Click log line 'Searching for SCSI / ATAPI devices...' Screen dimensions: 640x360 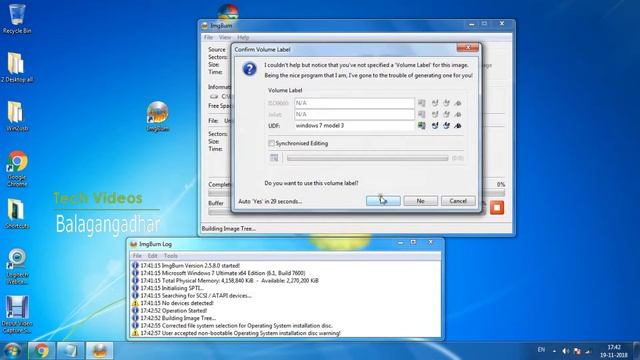(x=196, y=296)
